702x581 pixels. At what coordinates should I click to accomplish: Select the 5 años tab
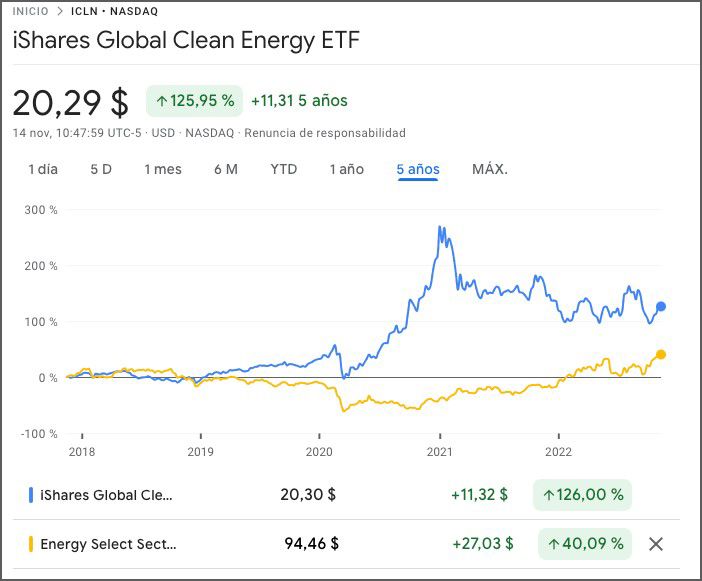[418, 169]
